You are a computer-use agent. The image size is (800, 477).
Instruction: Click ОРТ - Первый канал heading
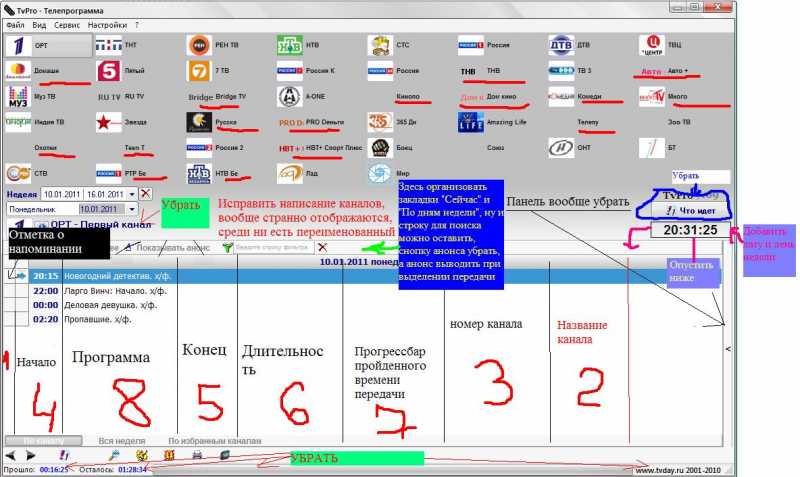tap(101, 224)
